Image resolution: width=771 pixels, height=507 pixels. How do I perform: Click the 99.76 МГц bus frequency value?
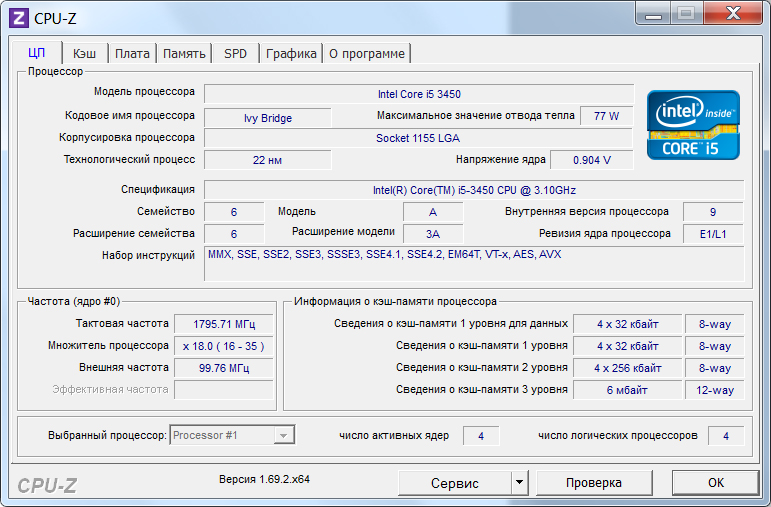[x=224, y=368]
